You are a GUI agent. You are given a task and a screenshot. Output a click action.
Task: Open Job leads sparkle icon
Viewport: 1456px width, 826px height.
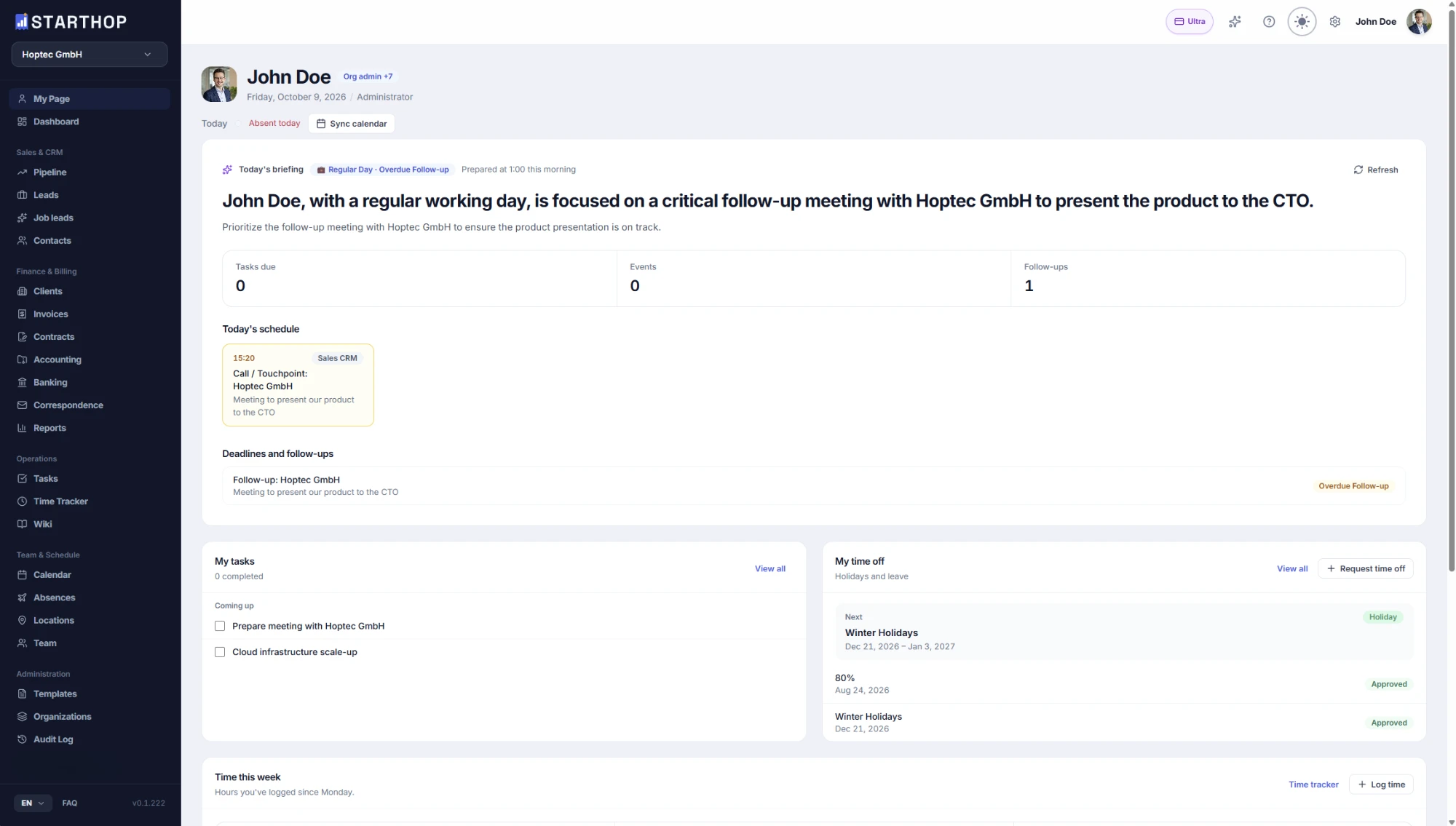22,218
